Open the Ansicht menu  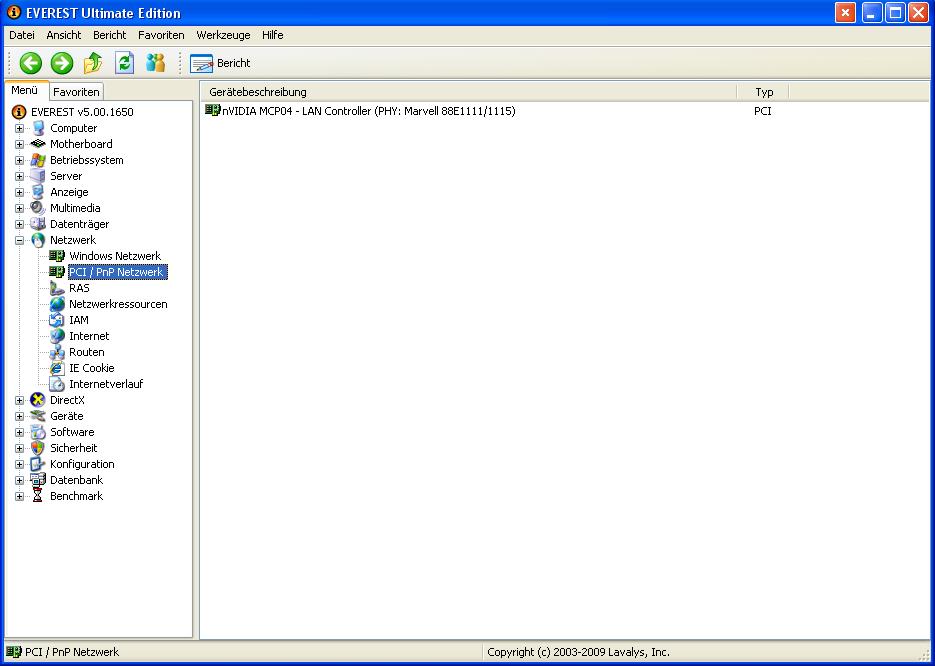tap(64, 35)
